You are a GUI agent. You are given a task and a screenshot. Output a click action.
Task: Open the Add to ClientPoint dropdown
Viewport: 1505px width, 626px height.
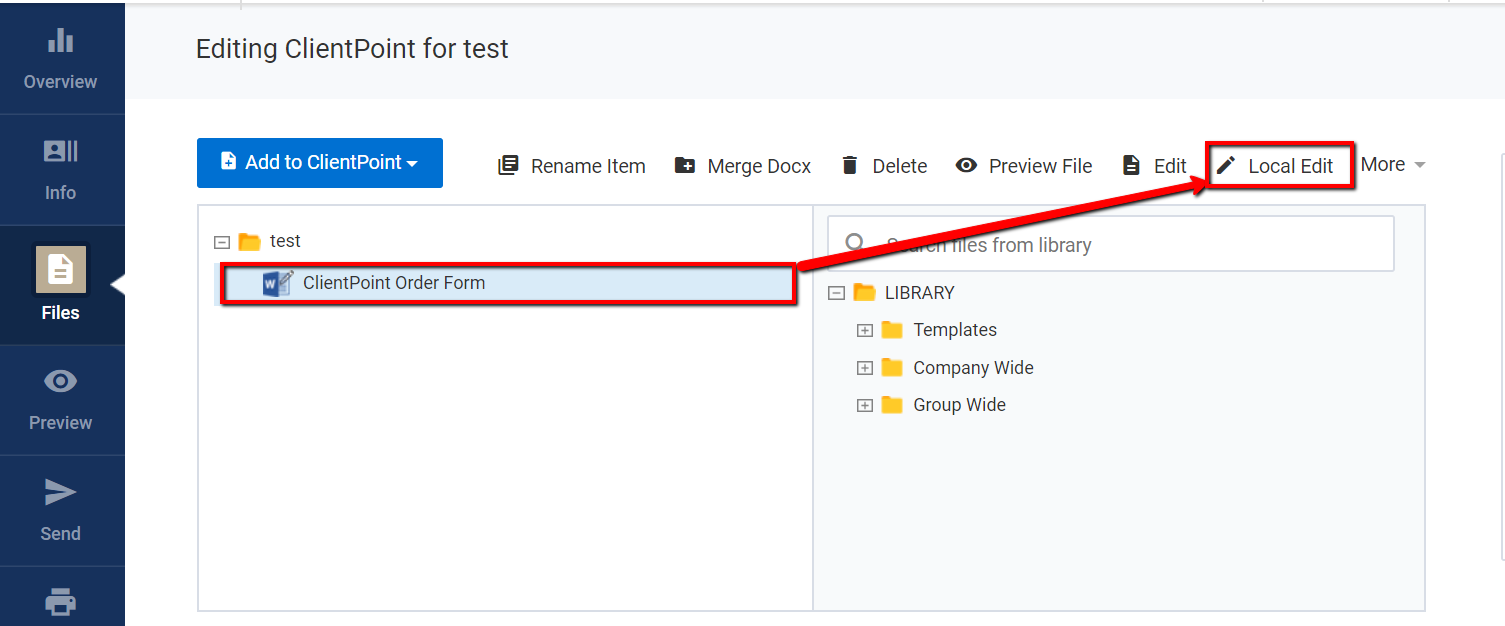pyautogui.click(x=320, y=163)
